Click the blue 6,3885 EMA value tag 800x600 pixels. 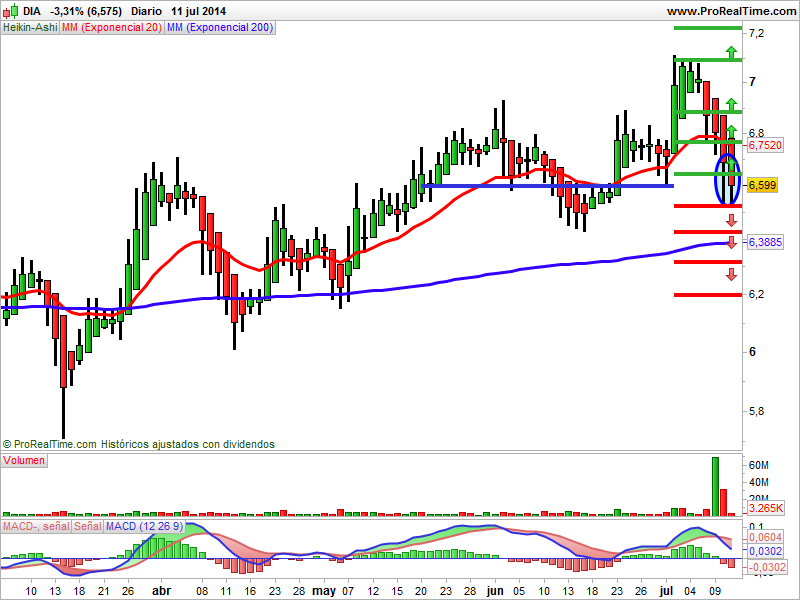(x=765, y=242)
